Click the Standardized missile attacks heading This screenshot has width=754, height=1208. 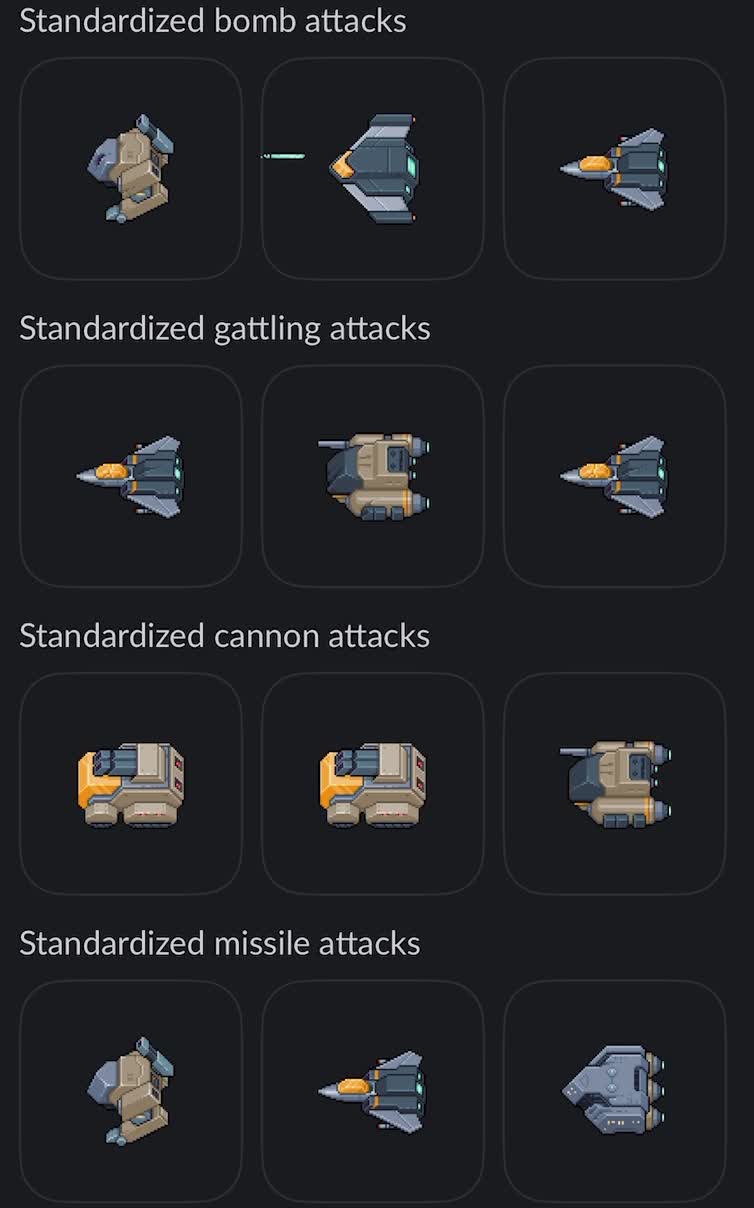(220, 943)
